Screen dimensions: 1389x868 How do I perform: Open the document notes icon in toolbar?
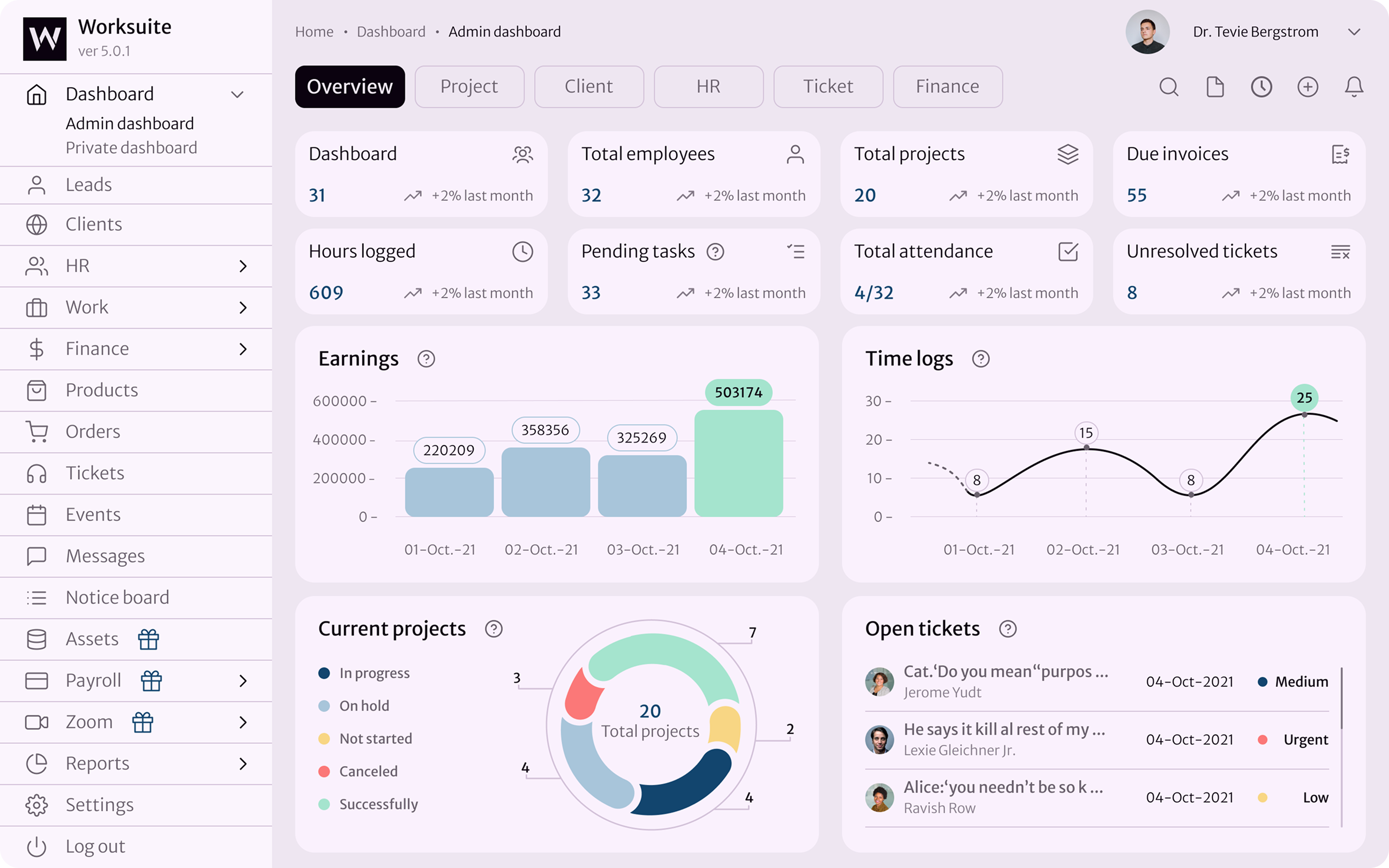pyautogui.click(x=1215, y=87)
